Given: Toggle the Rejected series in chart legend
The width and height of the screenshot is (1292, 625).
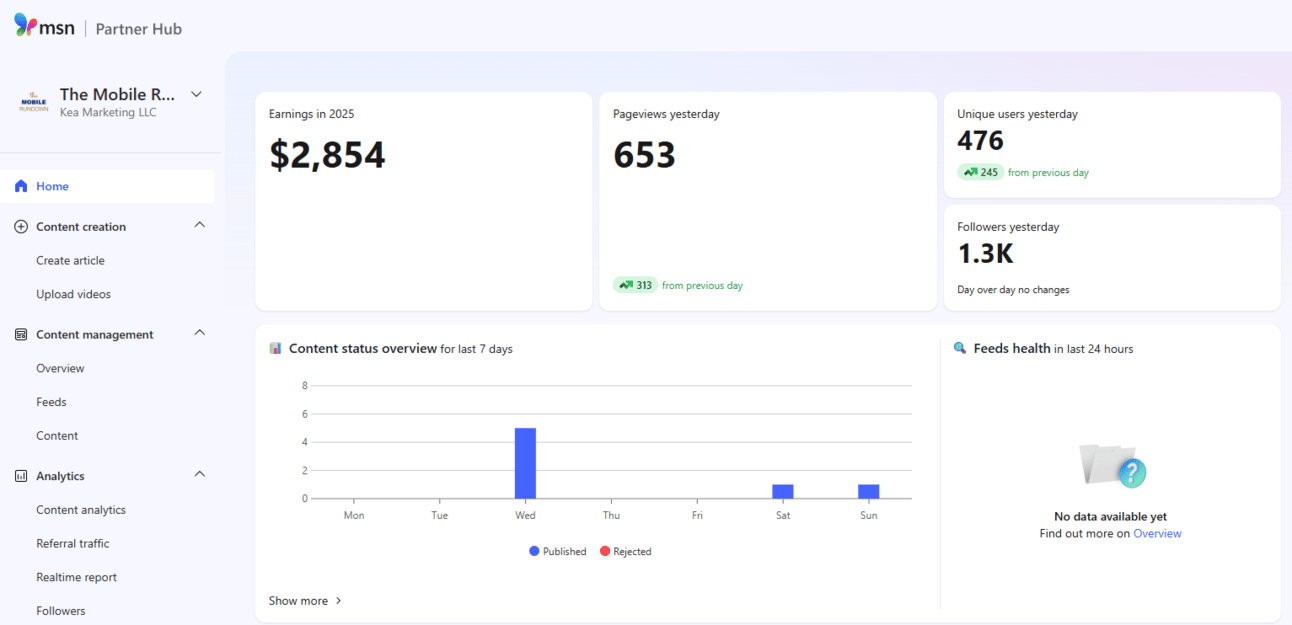Looking at the screenshot, I should (625, 551).
